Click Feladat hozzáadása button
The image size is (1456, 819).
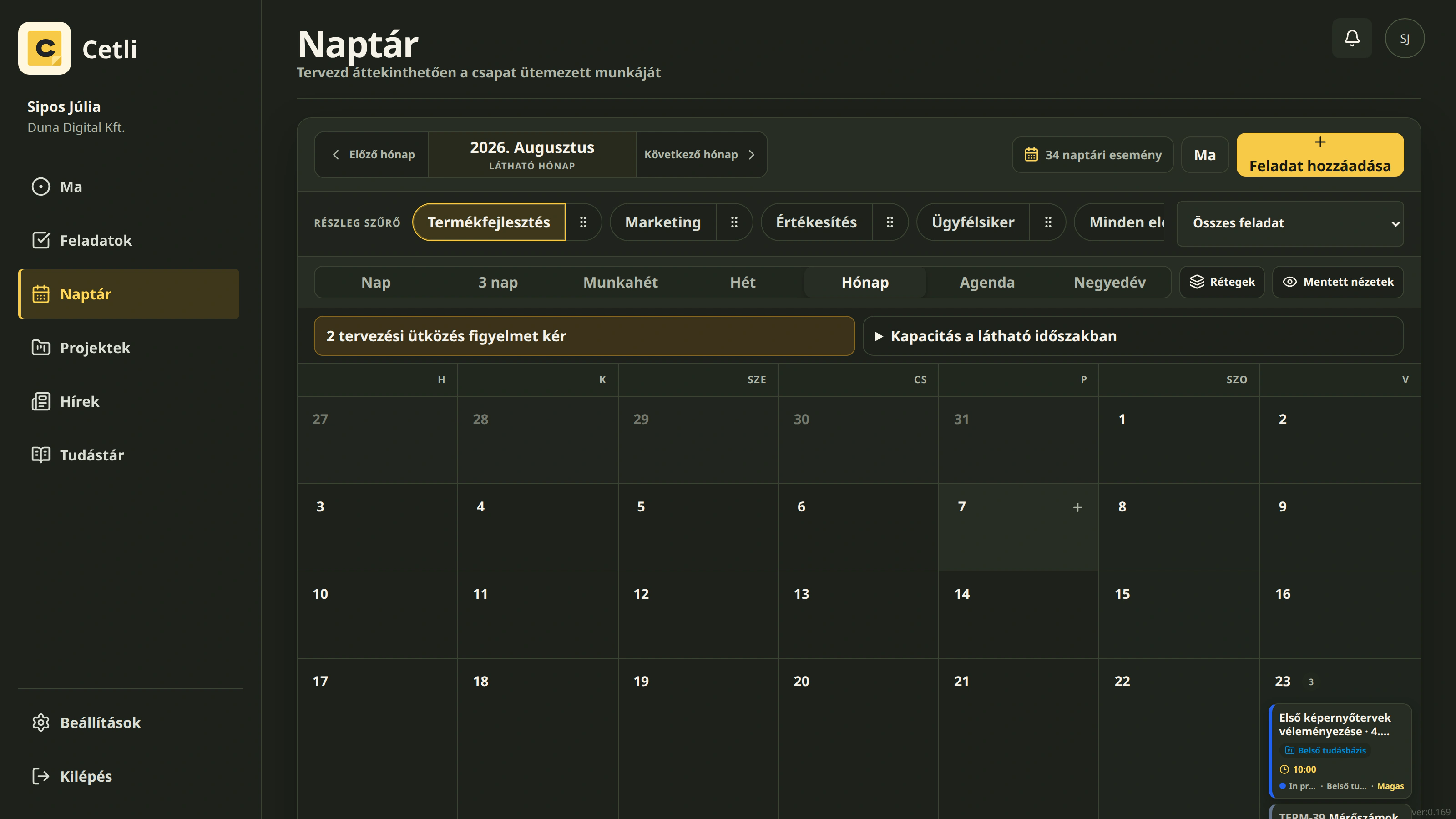tap(1320, 155)
